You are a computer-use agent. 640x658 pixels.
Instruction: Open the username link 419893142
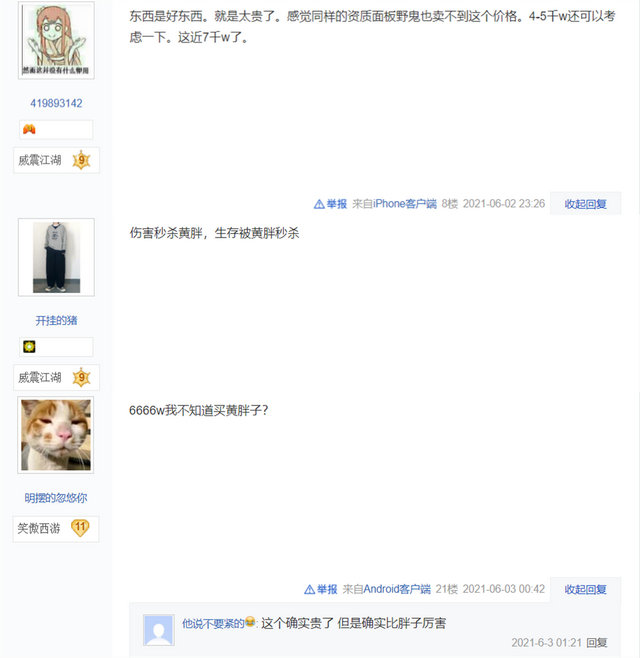point(56,103)
